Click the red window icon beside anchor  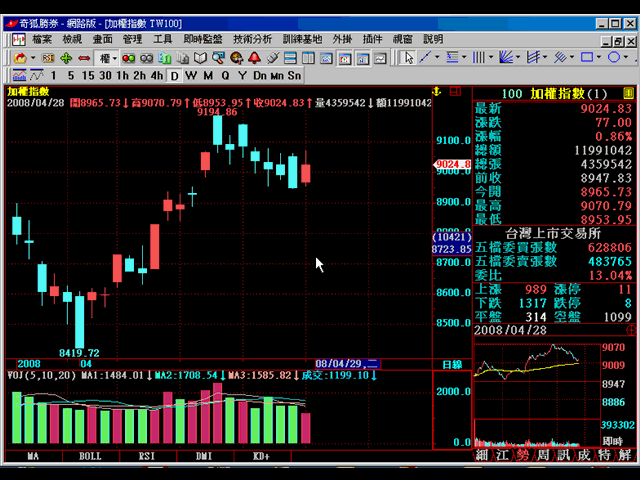[x=455, y=91]
